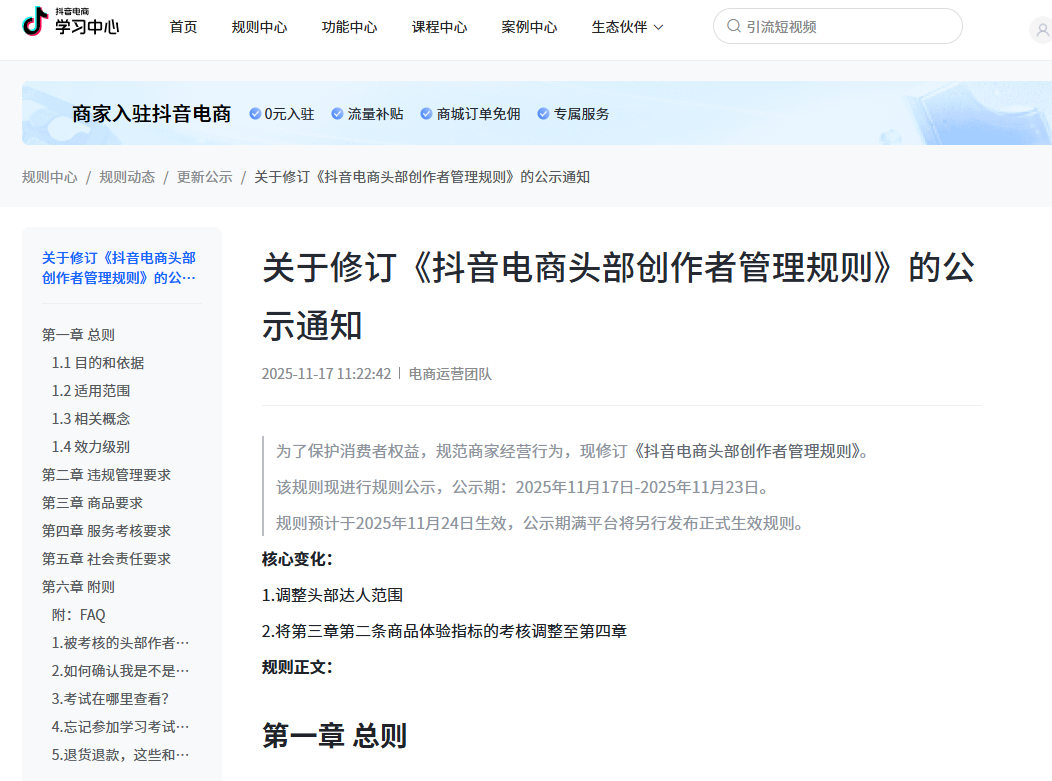This screenshot has height=781, width=1052.
Task: Open FAQ item 1.被考核的头部作者
Action: pos(120,643)
